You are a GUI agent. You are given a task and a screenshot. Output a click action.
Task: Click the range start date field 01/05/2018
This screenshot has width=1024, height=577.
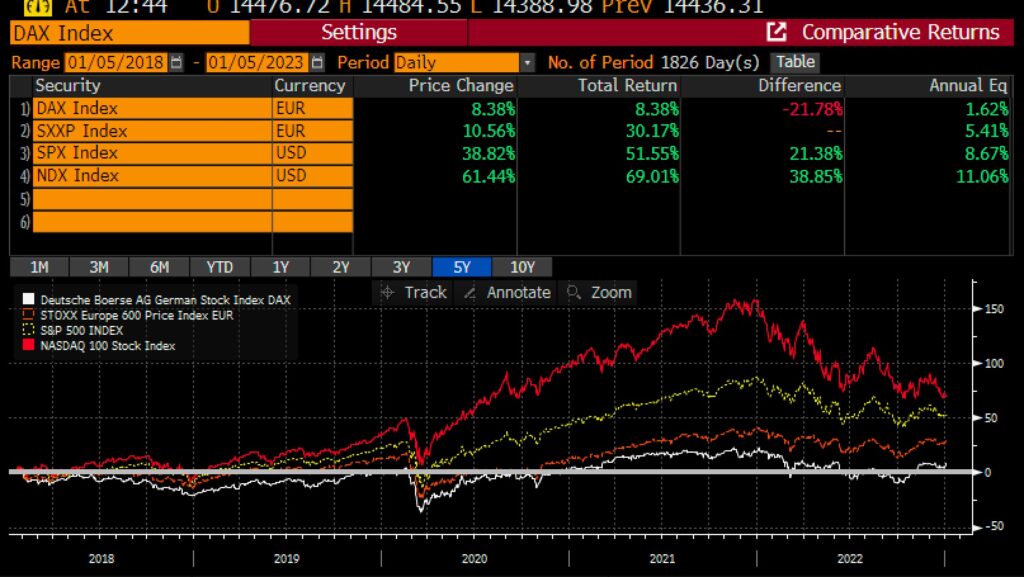tap(116, 63)
